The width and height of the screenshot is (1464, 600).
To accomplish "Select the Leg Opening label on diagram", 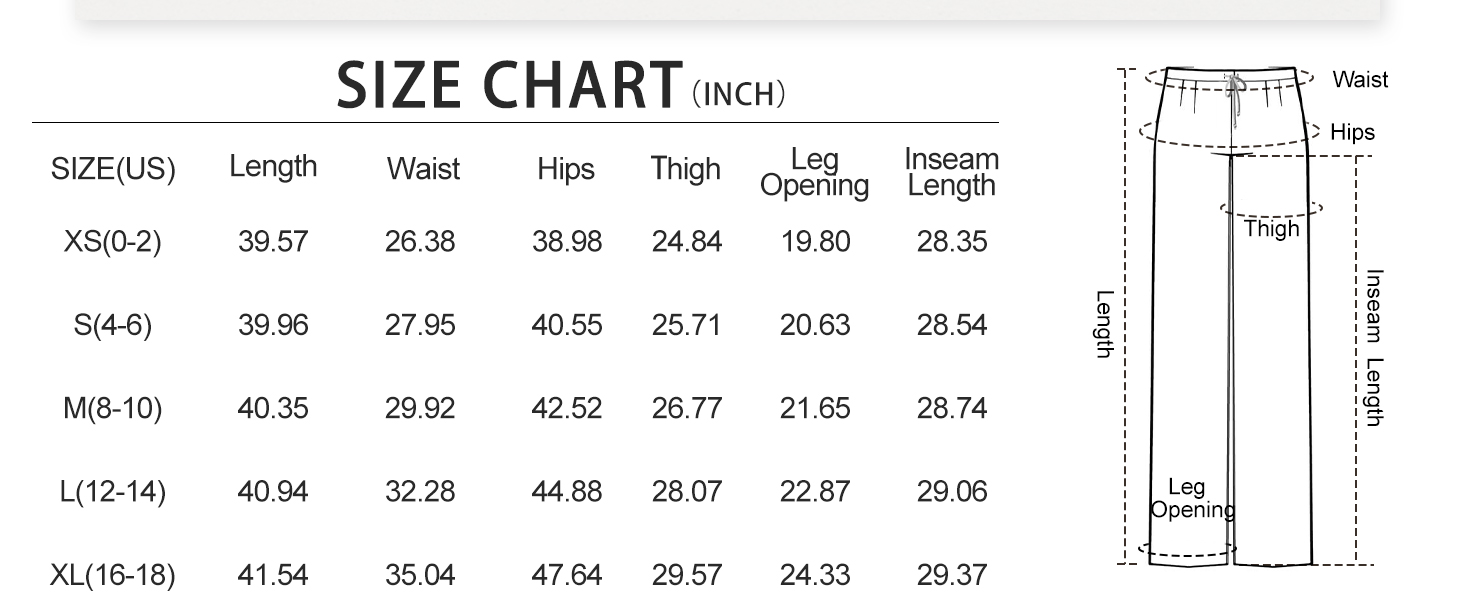I will pos(1190,498).
